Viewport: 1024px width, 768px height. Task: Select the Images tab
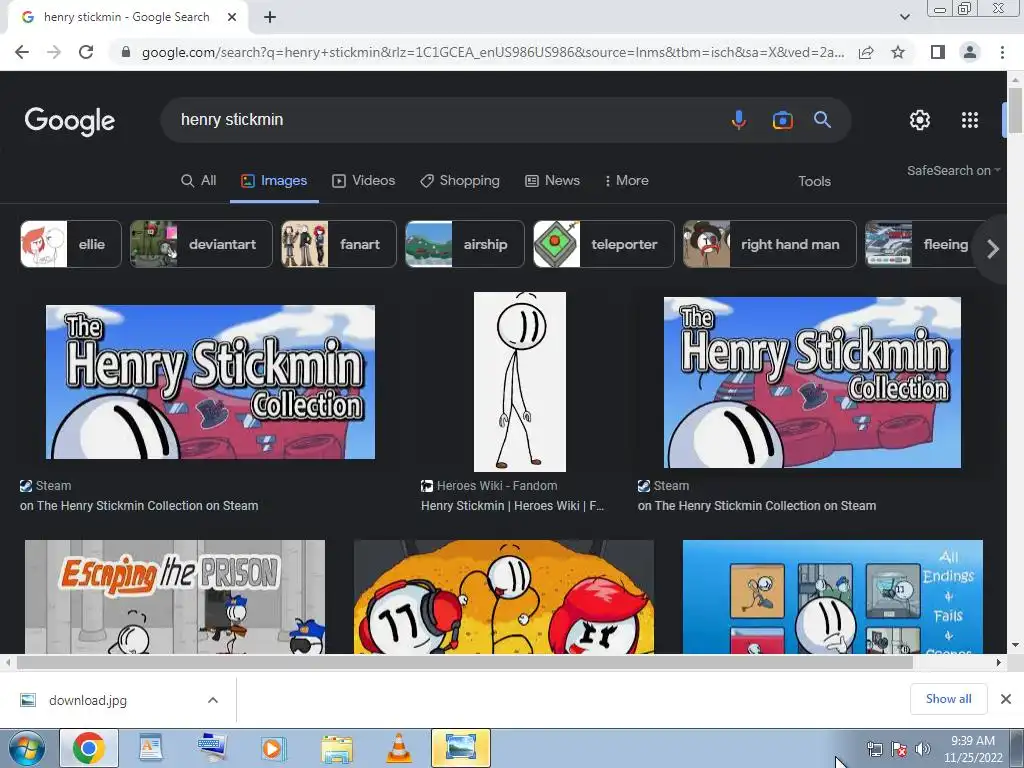(x=274, y=181)
